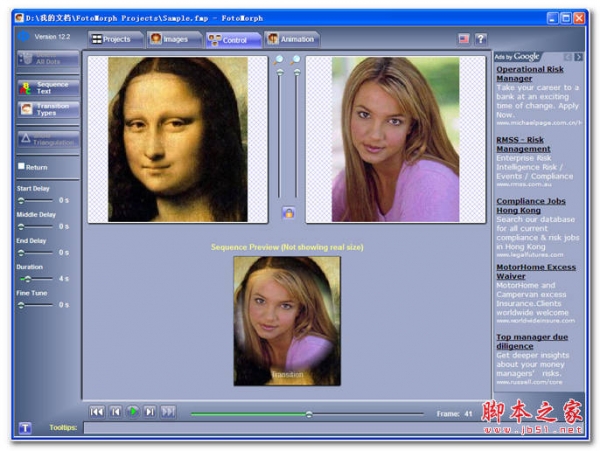Open Sequence Text settings
The width and height of the screenshot is (600, 451).
coord(48,88)
